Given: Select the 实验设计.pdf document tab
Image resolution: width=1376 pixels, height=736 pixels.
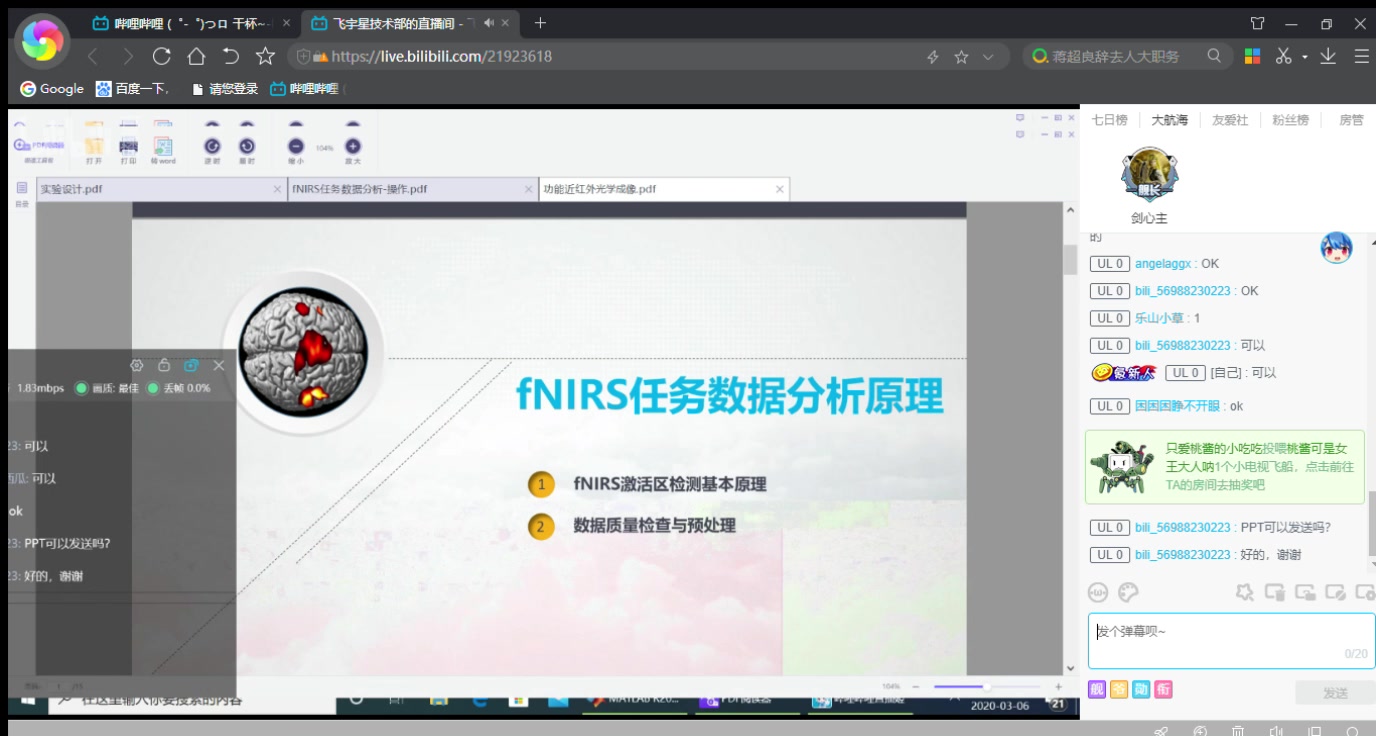Looking at the screenshot, I should coord(161,189).
